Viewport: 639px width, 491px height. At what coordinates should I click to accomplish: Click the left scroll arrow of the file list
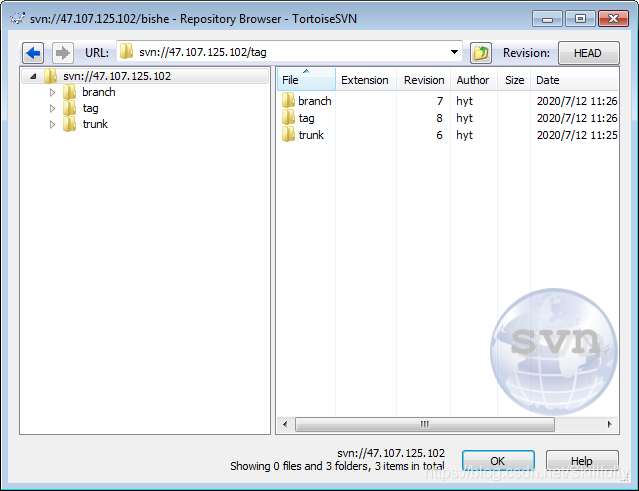pos(285,424)
